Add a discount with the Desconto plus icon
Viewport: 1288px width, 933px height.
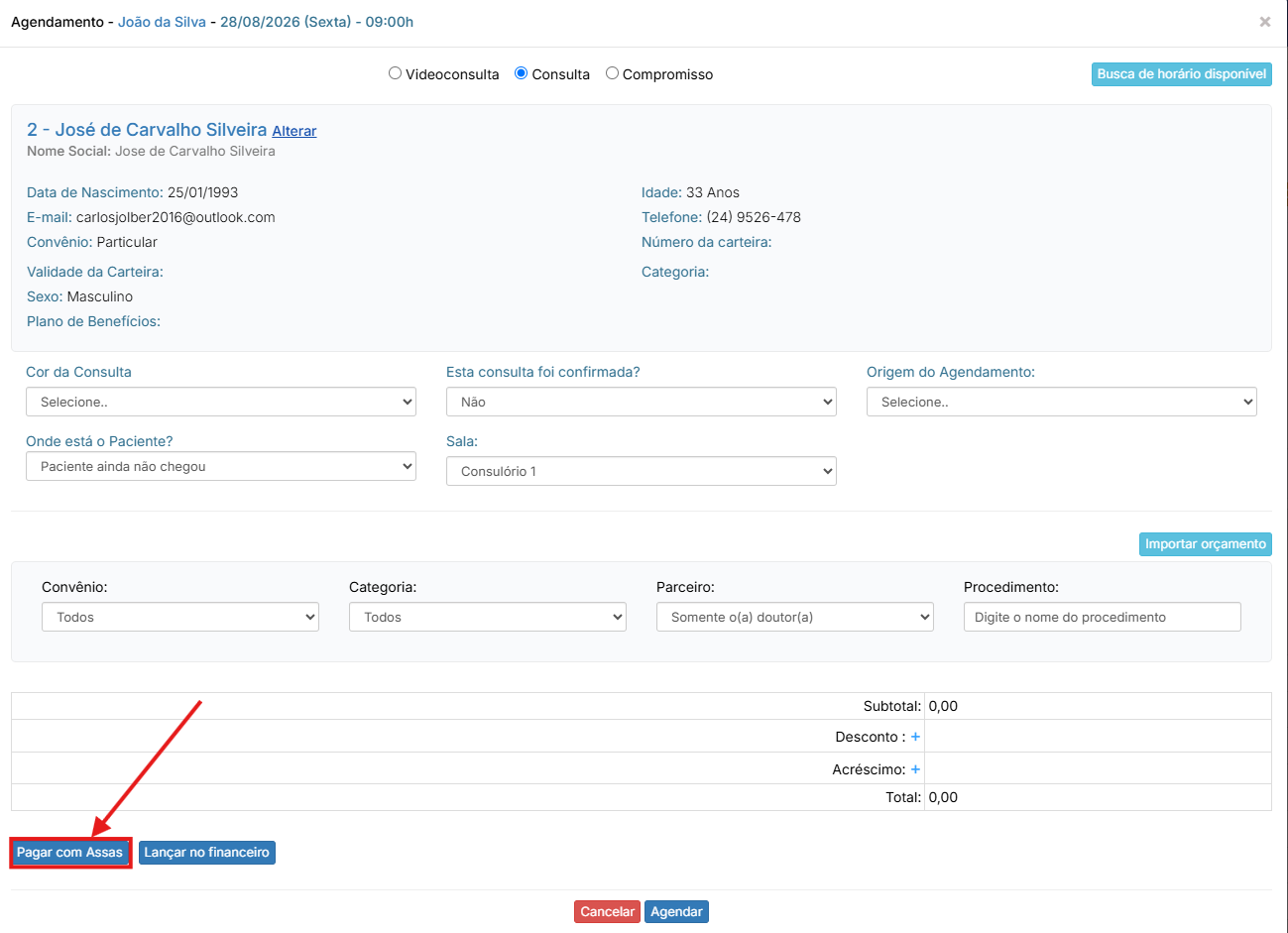tap(915, 737)
